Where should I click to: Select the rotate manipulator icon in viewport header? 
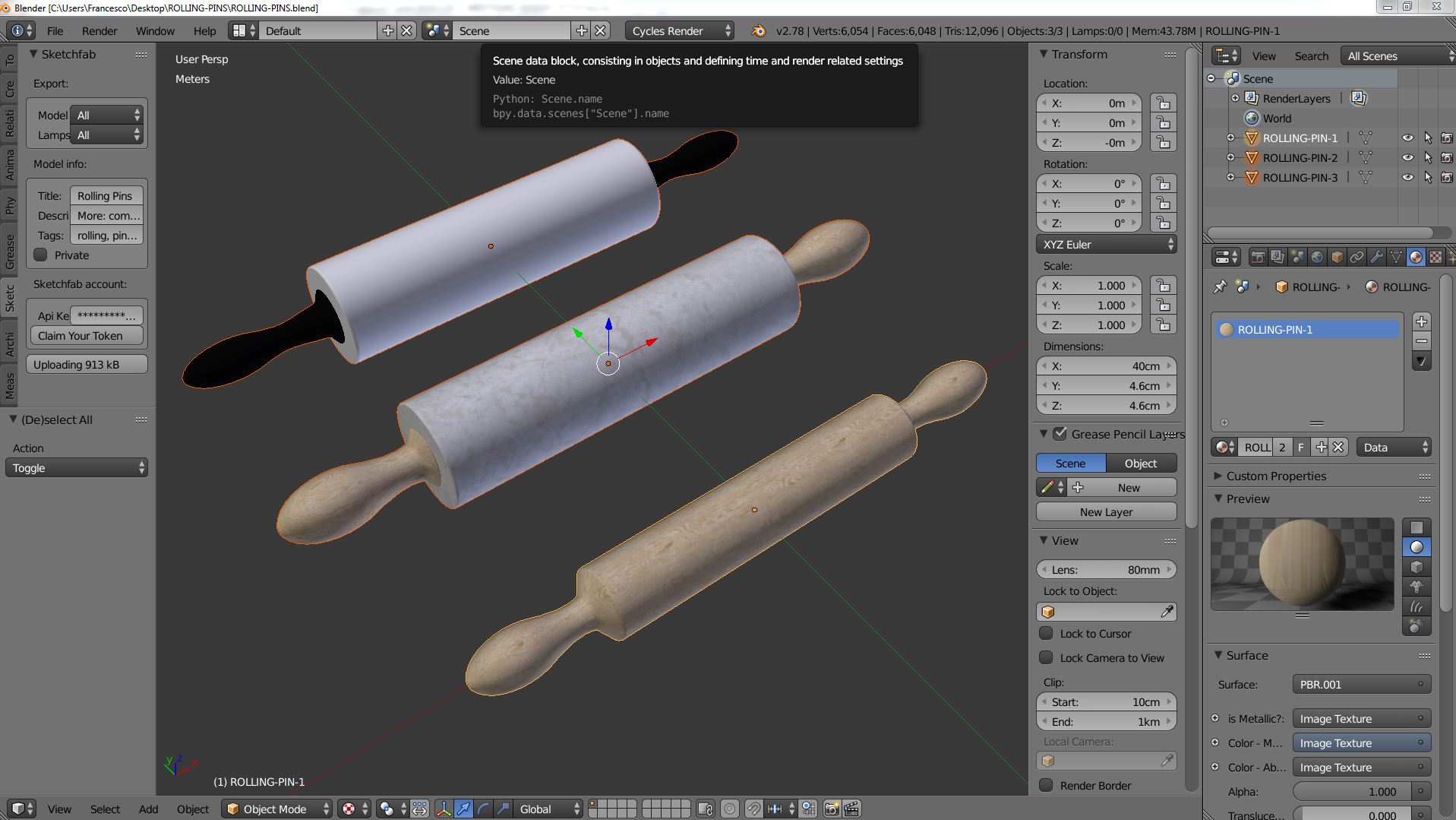(484, 809)
